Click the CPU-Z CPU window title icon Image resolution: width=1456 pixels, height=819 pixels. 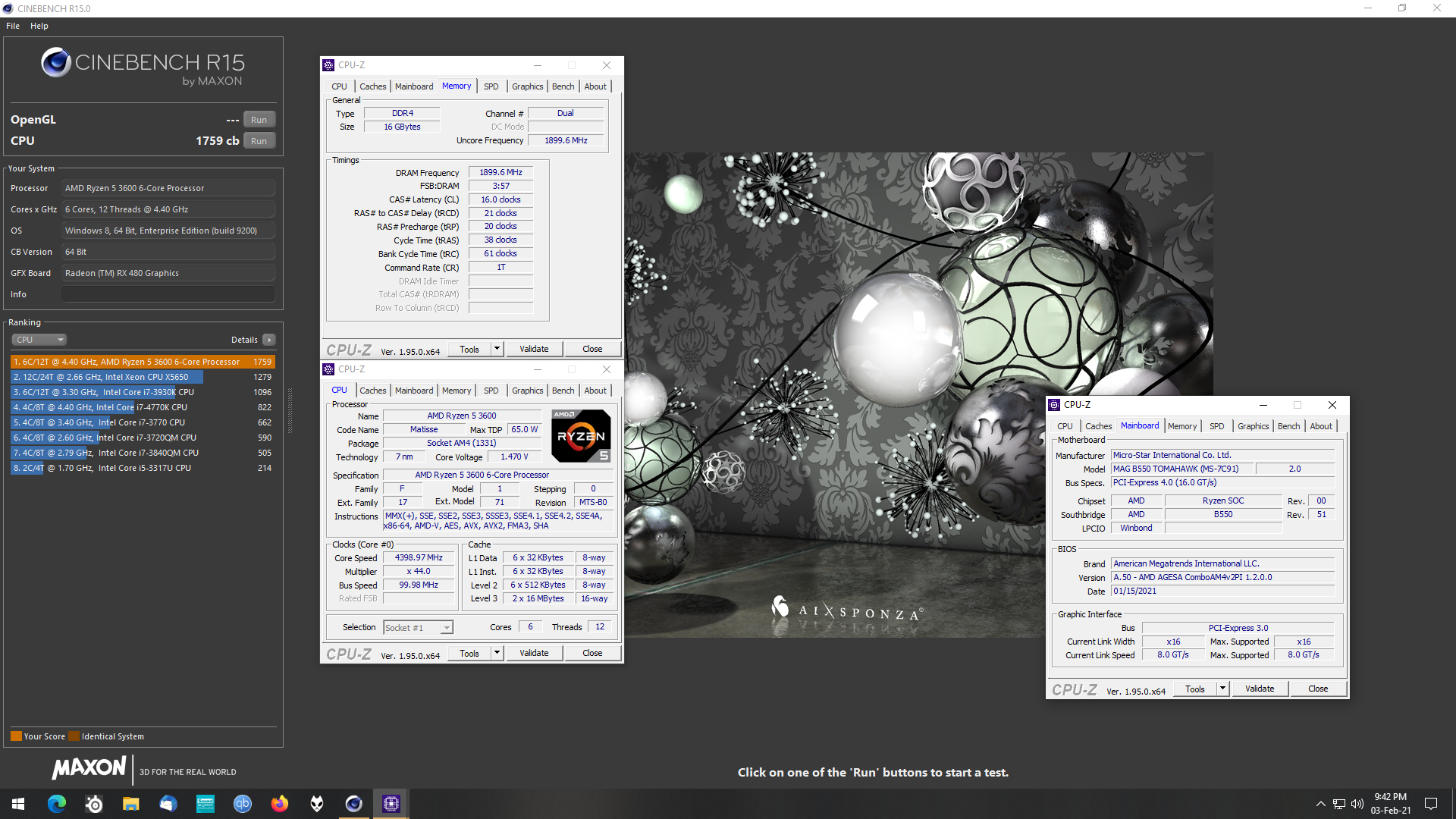(x=328, y=369)
